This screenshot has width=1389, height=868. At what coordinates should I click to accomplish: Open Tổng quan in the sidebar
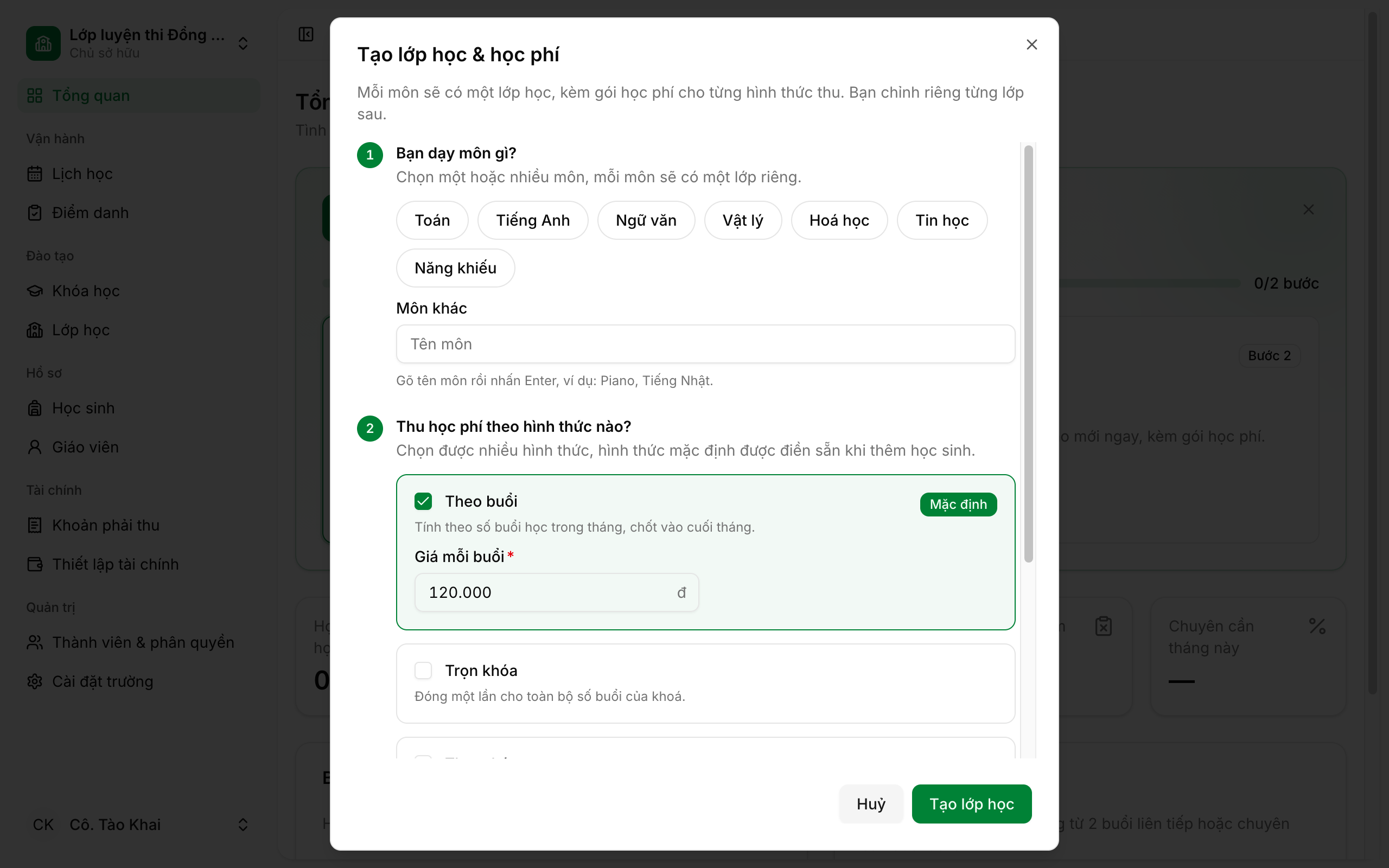(x=139, y=95)
